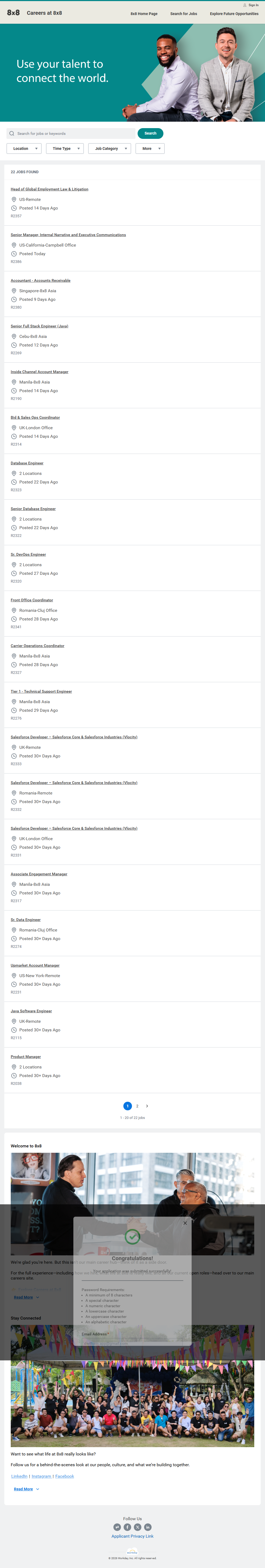
Task: Open the Senior Full Stack Engineer (Java) job
Action: pyautogui.click(x=39, y=326)
